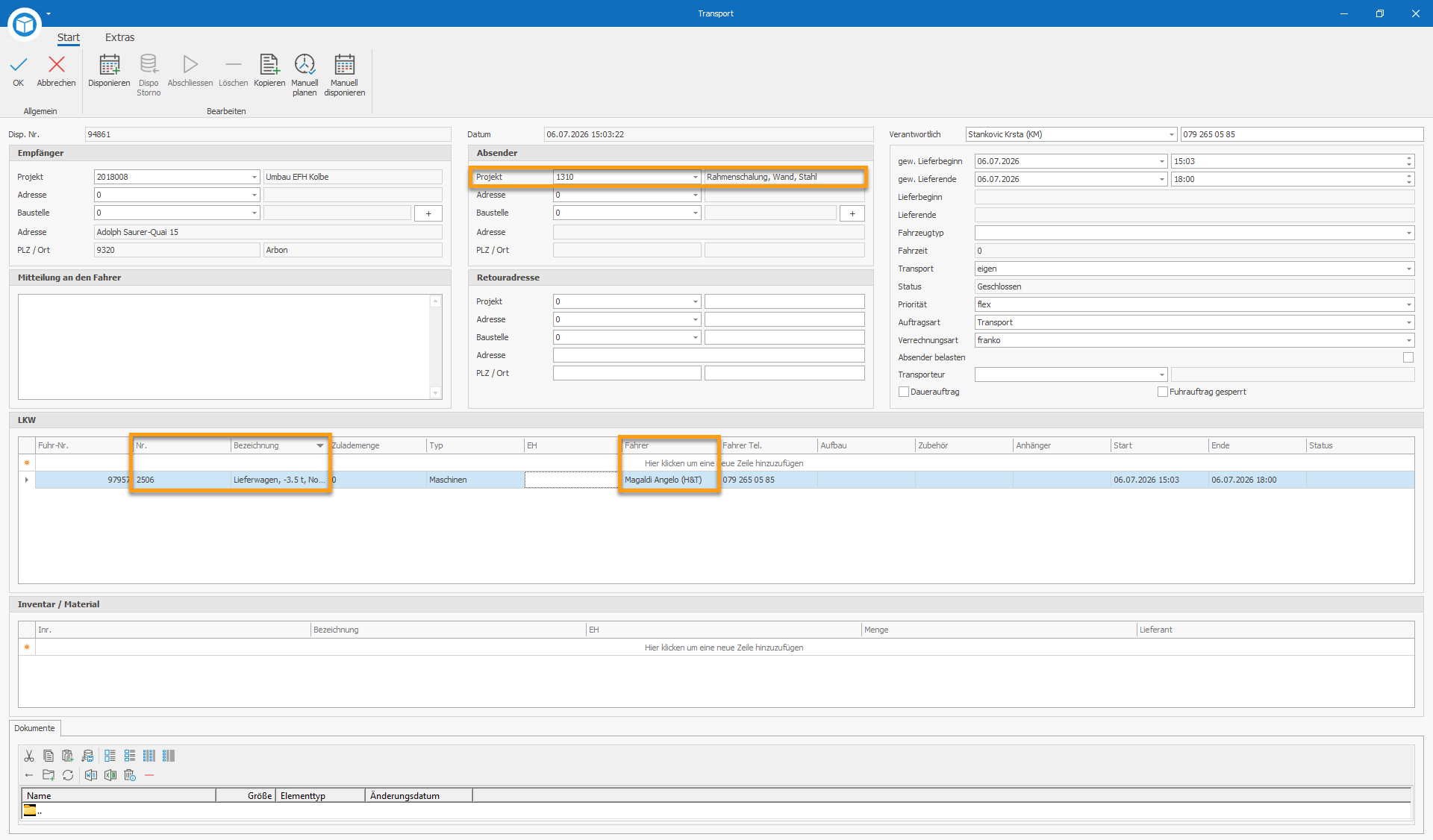Viewport: 1433px width, 840px height.
Task: Click the copy icon in Dokumente toolbar
Action: point(49,756)
